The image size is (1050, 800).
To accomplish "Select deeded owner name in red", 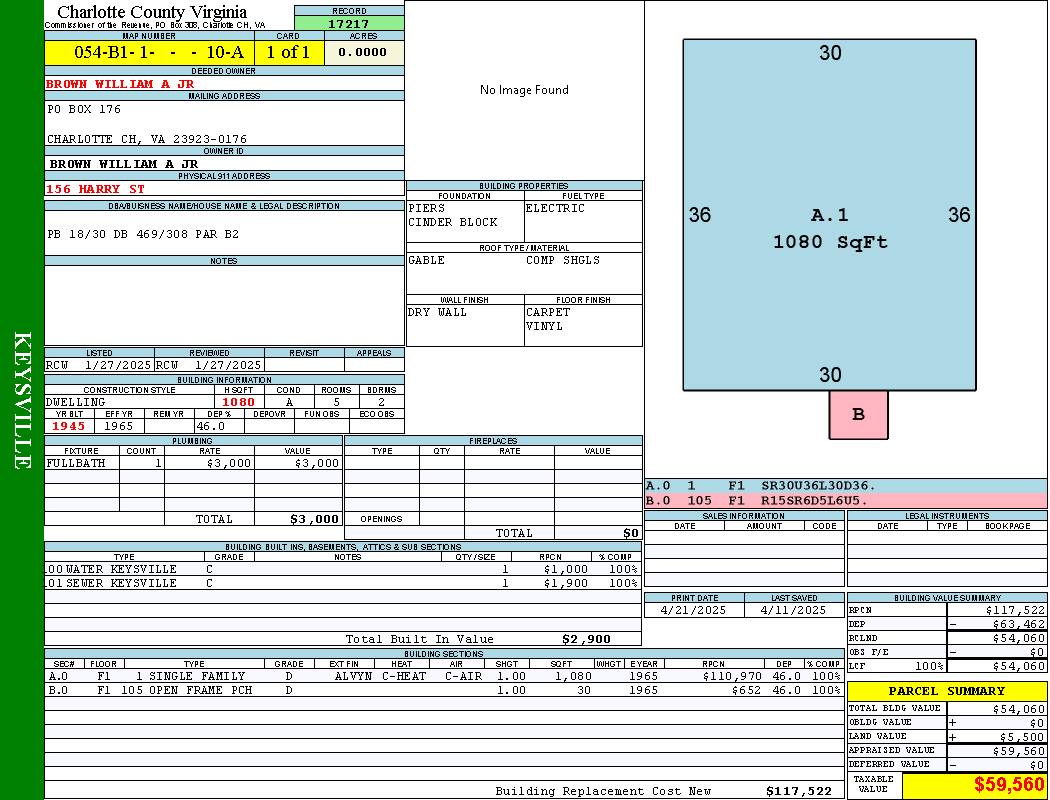I will point(120,84).
